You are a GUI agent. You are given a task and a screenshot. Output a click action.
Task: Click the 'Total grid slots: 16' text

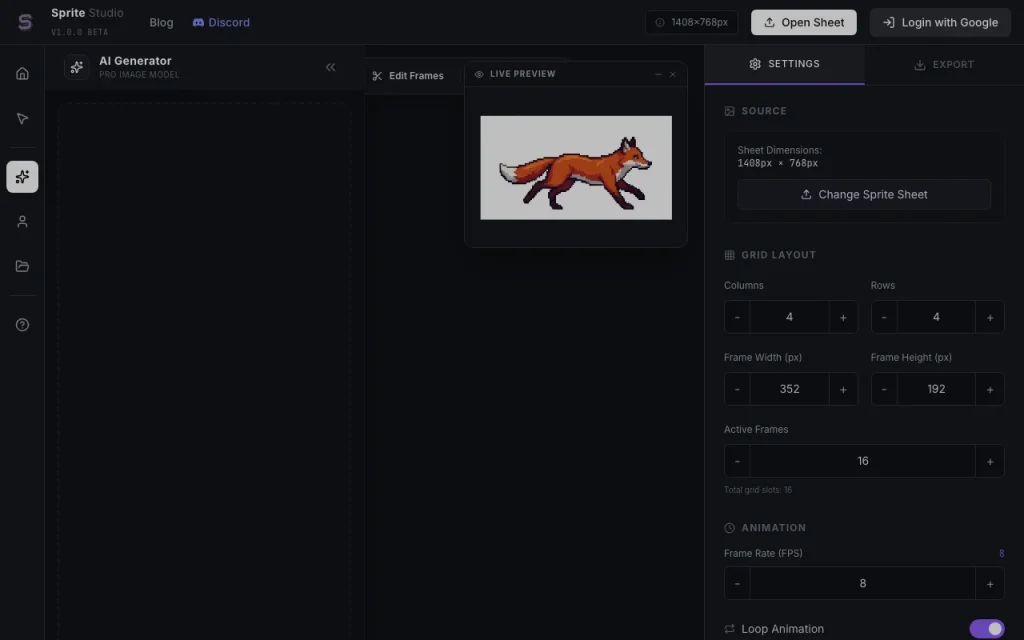pyautogui.click(x=758, y=490)
